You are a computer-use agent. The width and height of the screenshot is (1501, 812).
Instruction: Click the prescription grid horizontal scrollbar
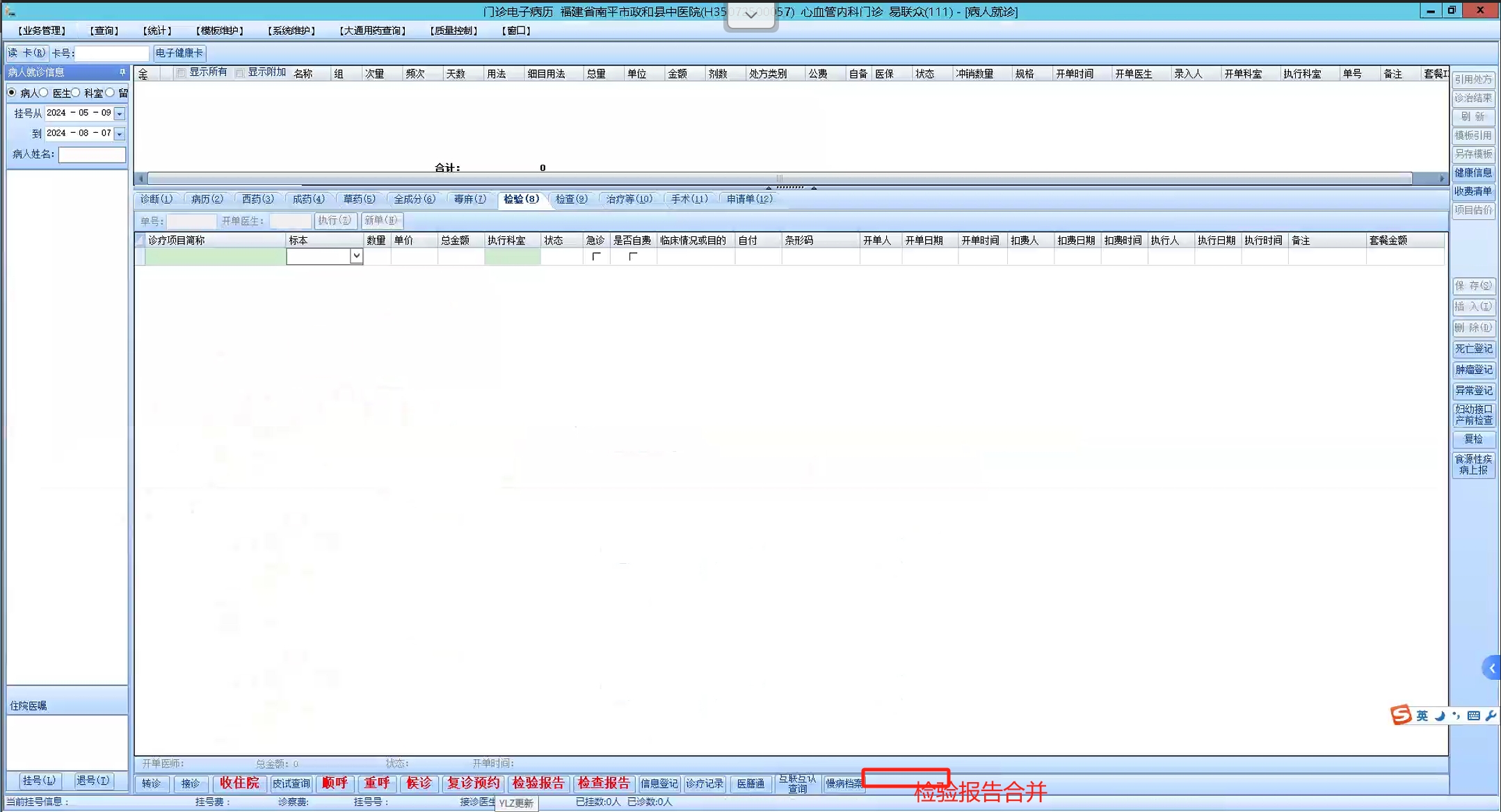tap(779, 178)
